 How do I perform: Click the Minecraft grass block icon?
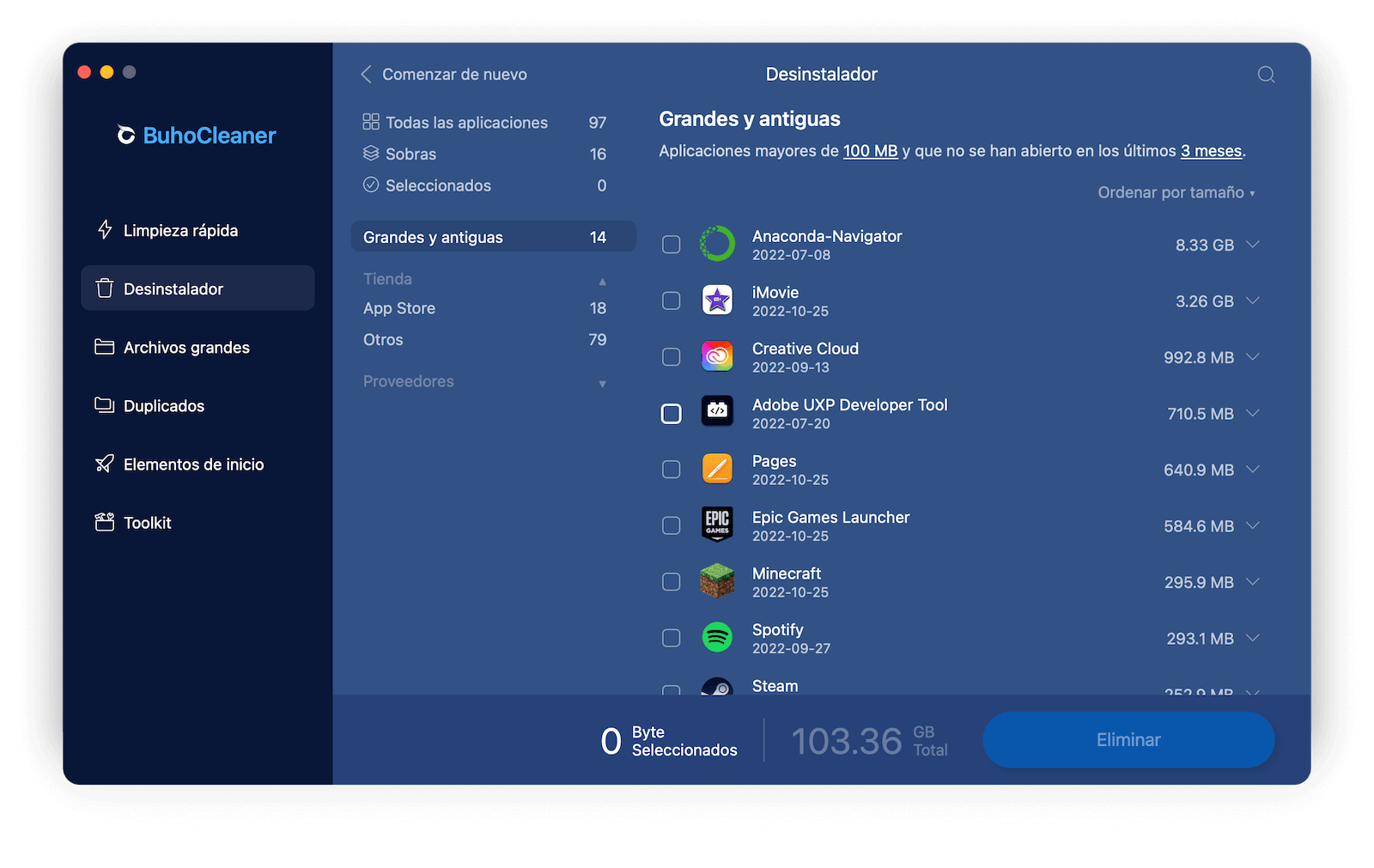point(717,581)
